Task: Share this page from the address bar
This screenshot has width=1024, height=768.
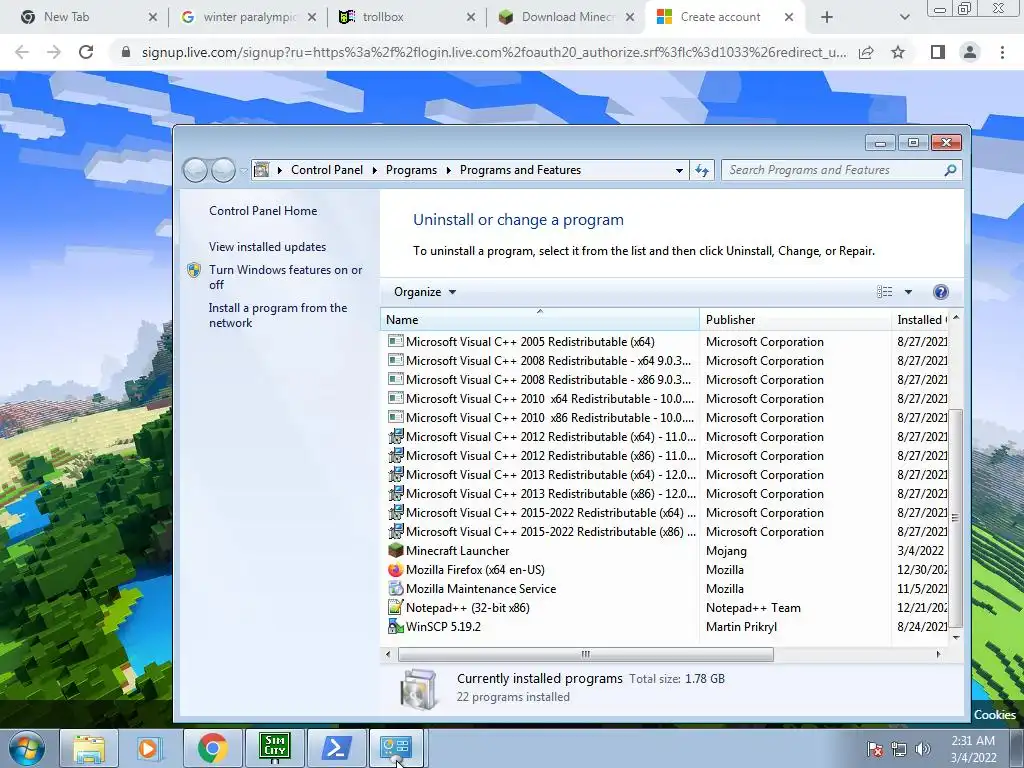Action: point(866,52)
